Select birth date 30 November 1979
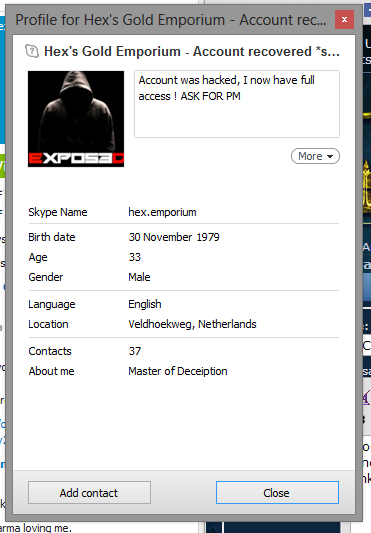This screenshot has height=533, width=371. (174, 237)
